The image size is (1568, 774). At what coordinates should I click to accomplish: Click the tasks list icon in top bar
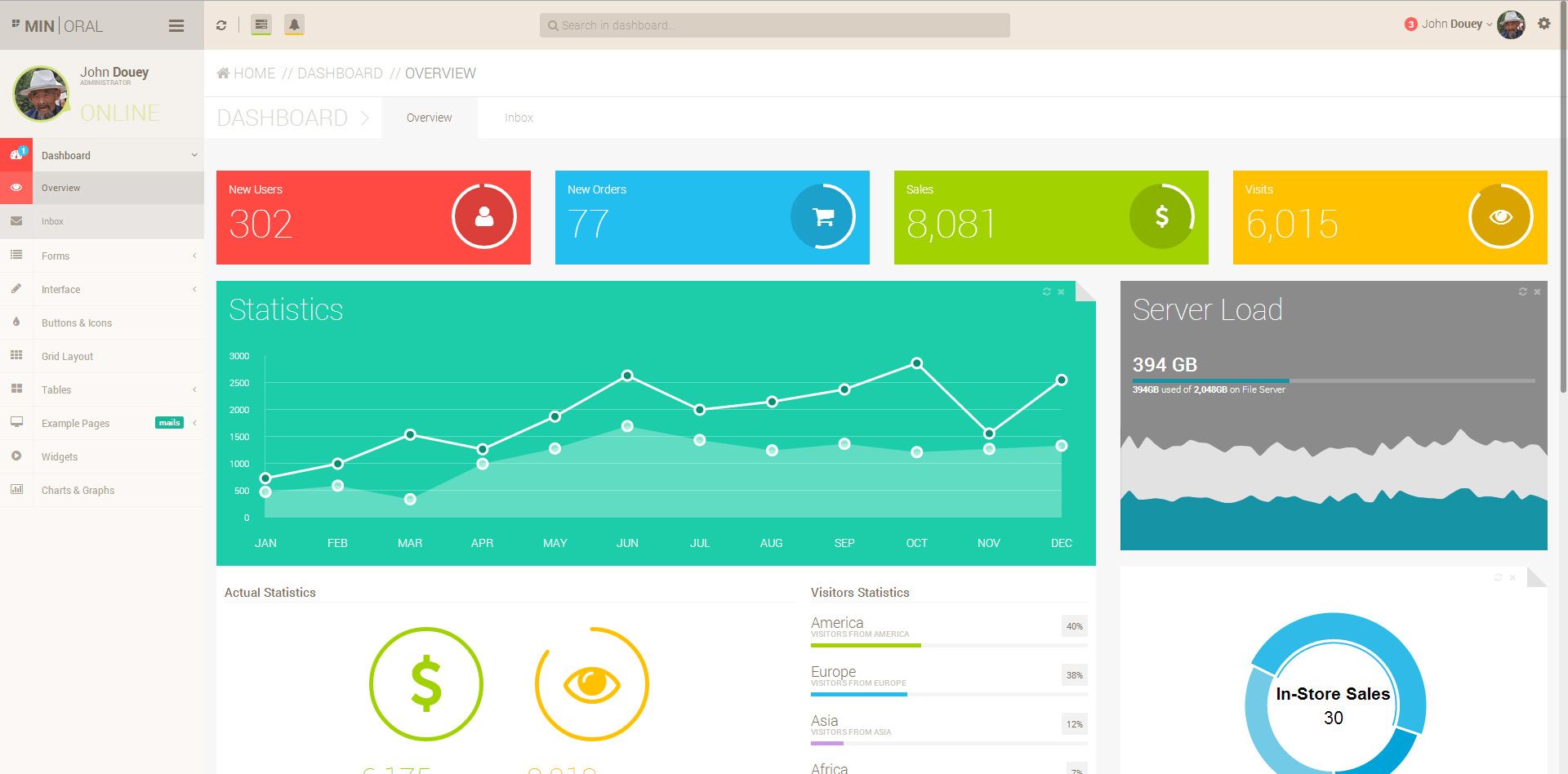click(261, 25)
